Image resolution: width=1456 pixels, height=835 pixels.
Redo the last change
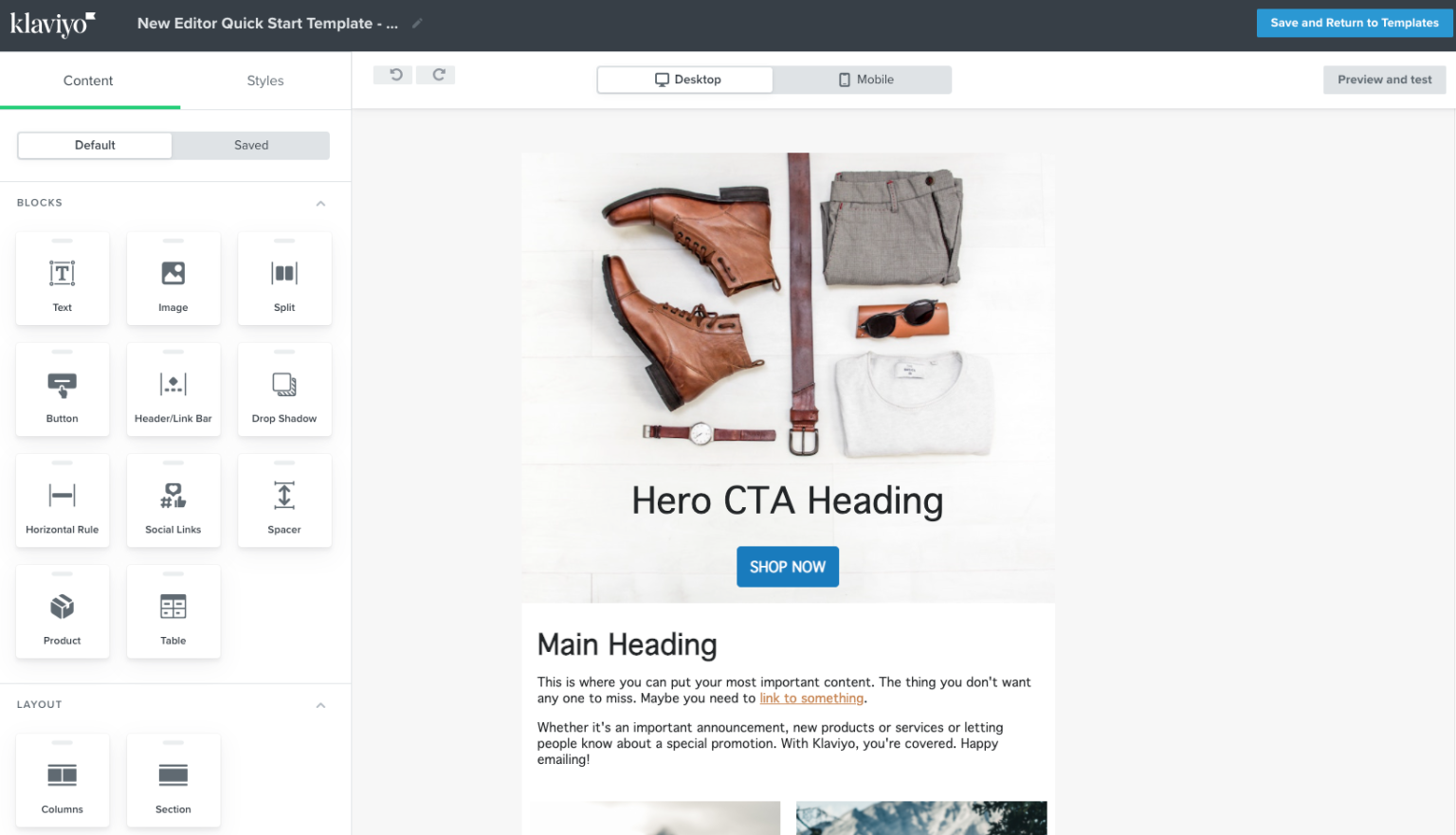coord(438,75)
